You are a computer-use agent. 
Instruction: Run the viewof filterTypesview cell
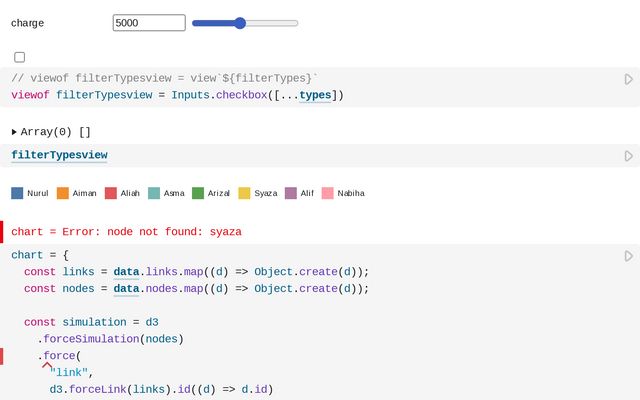tap(628, 79)
